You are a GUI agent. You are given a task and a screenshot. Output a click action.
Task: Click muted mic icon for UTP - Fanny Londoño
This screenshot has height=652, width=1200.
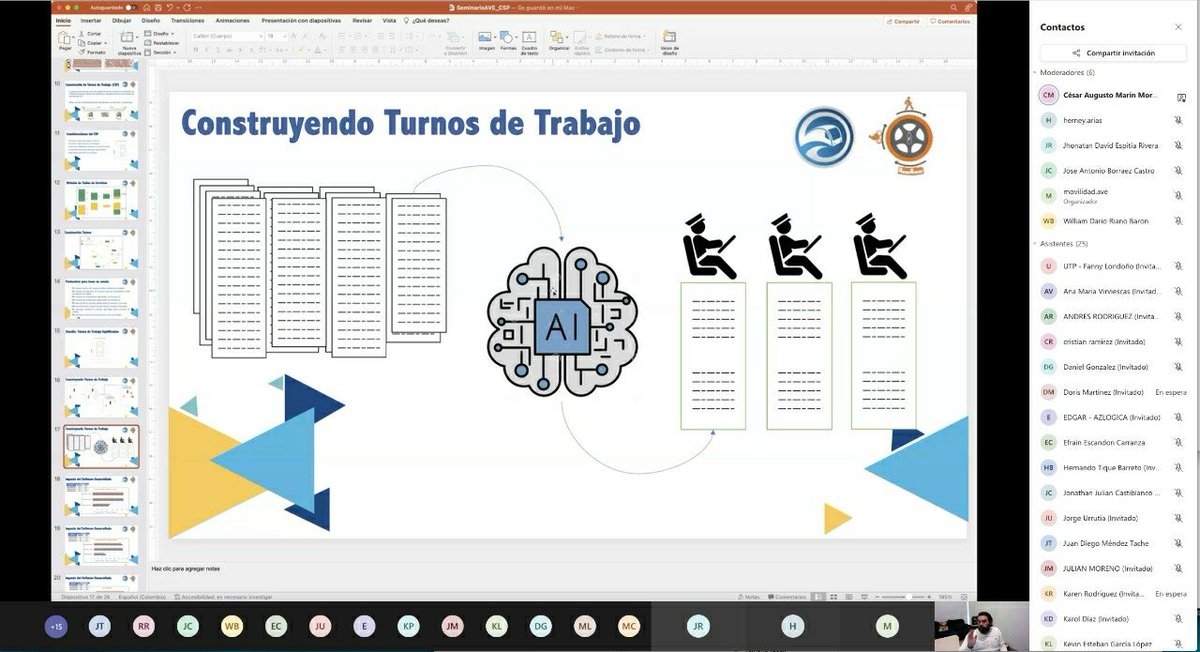pyautogui.click(x=1179, y=266)
